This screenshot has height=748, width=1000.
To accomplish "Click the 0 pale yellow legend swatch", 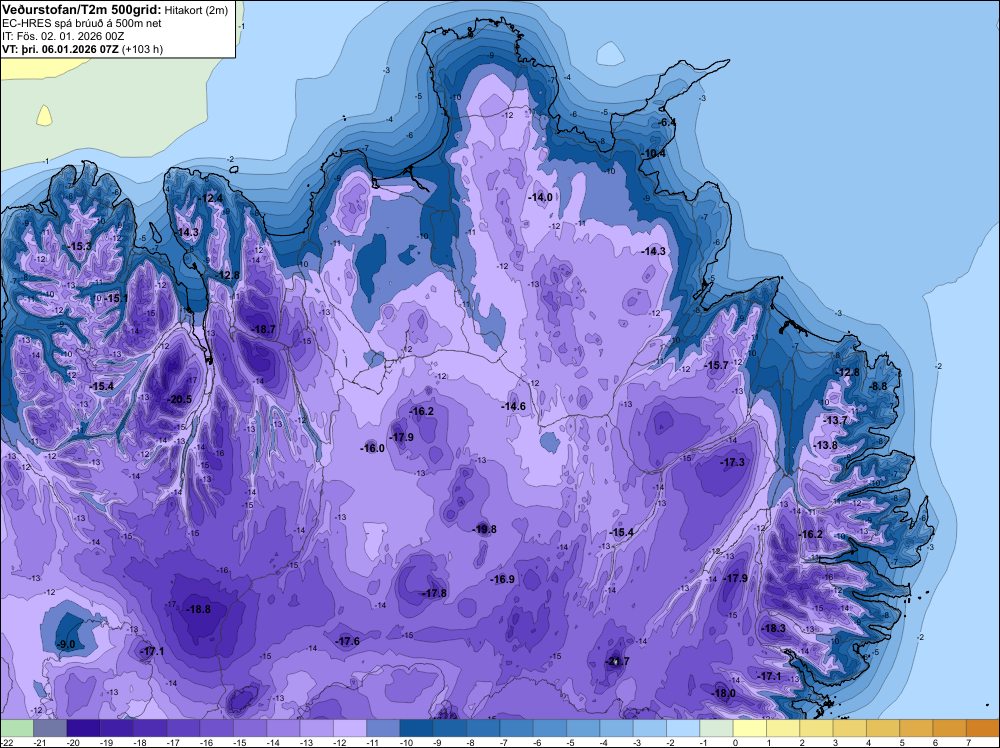I will click(x=749, y=728).
